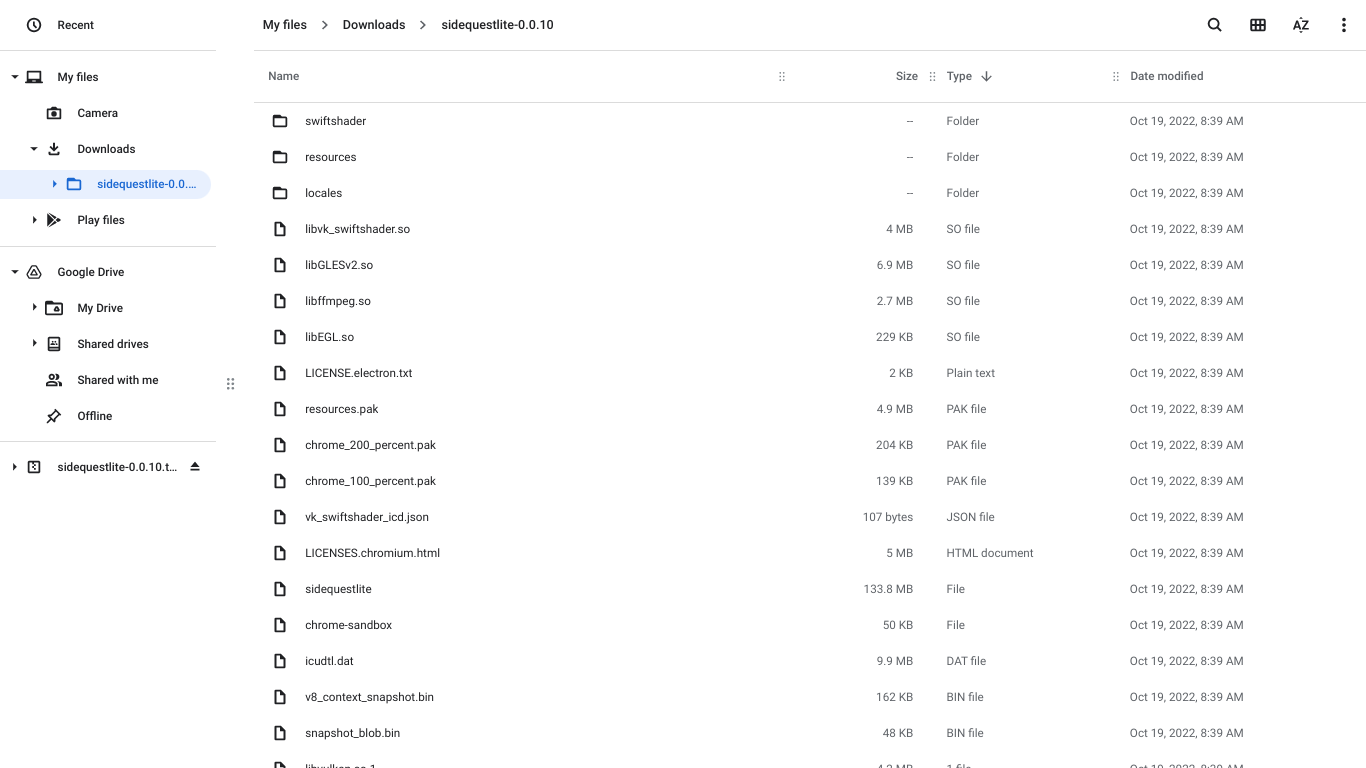The image size is (1366, 768).
Task: Open the three-dot overflow menu
Action: click(1344, 25)
